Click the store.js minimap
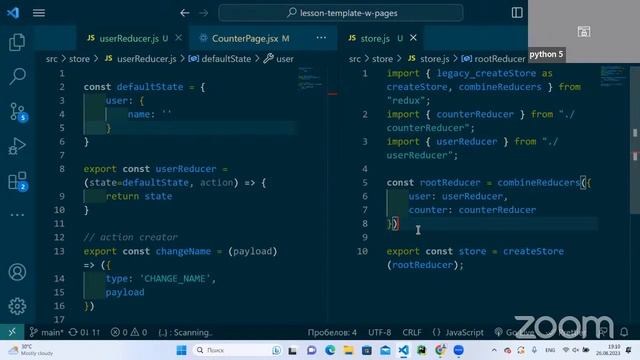This screenshot has width=640, height=360. pyautogui.click(x=613, y=76)
